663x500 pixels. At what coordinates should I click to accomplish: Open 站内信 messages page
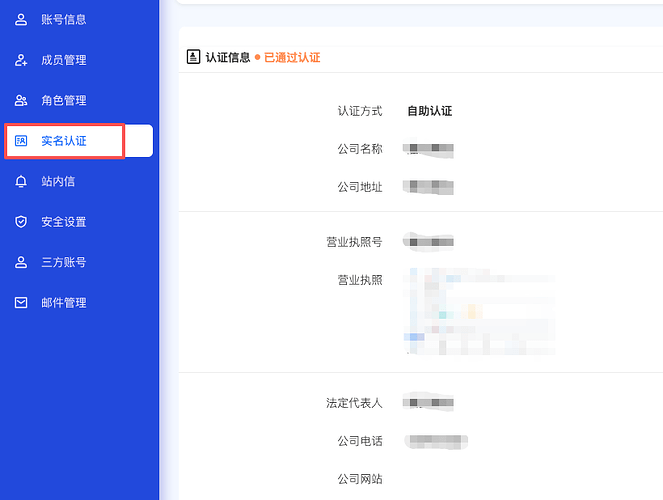(58, 181)
